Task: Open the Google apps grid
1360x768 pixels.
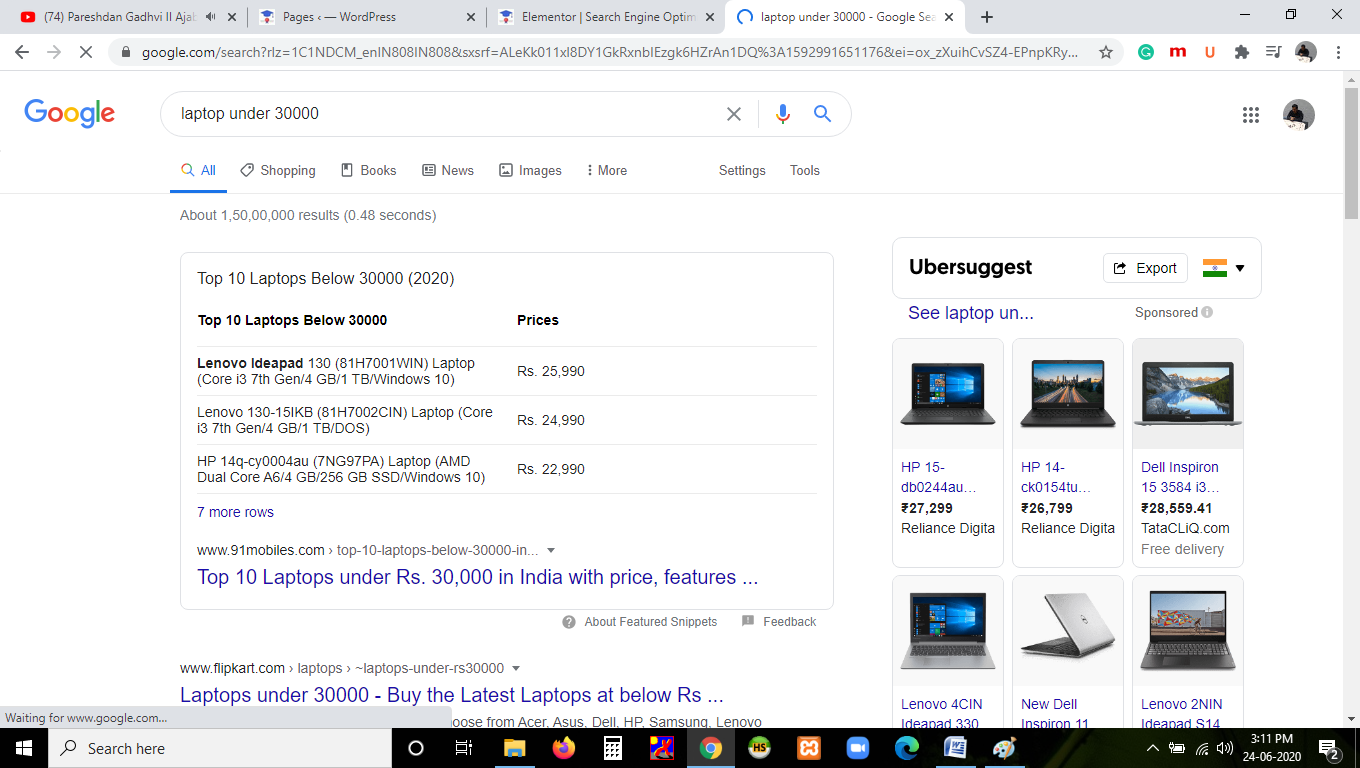Action: point(1251,115)
